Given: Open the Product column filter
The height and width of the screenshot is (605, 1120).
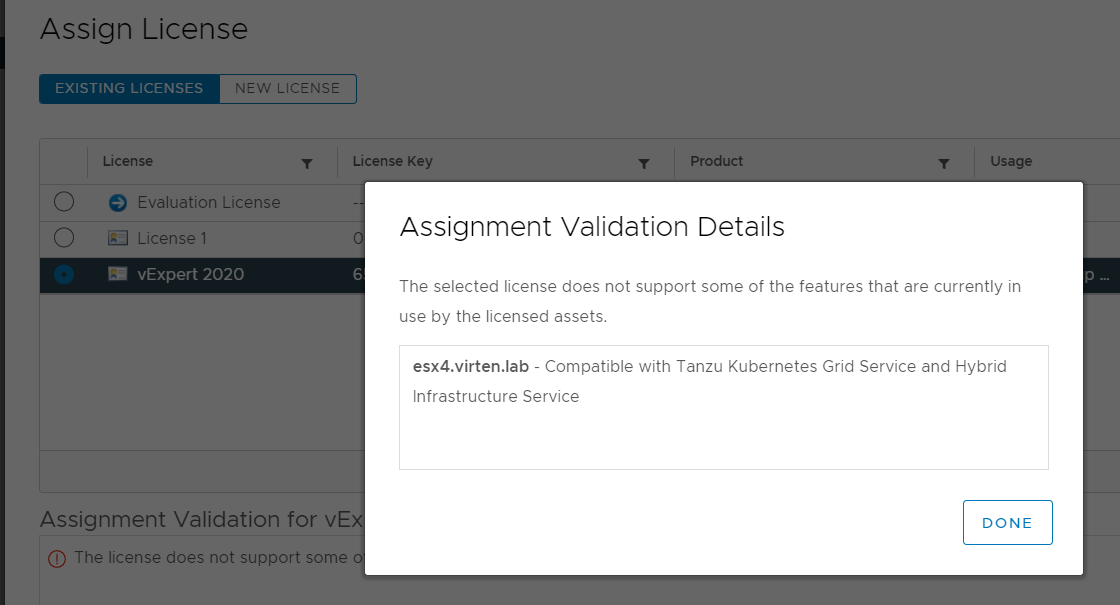Looking at the screenshot, I should pyautogui.click(x=944, y=164).
